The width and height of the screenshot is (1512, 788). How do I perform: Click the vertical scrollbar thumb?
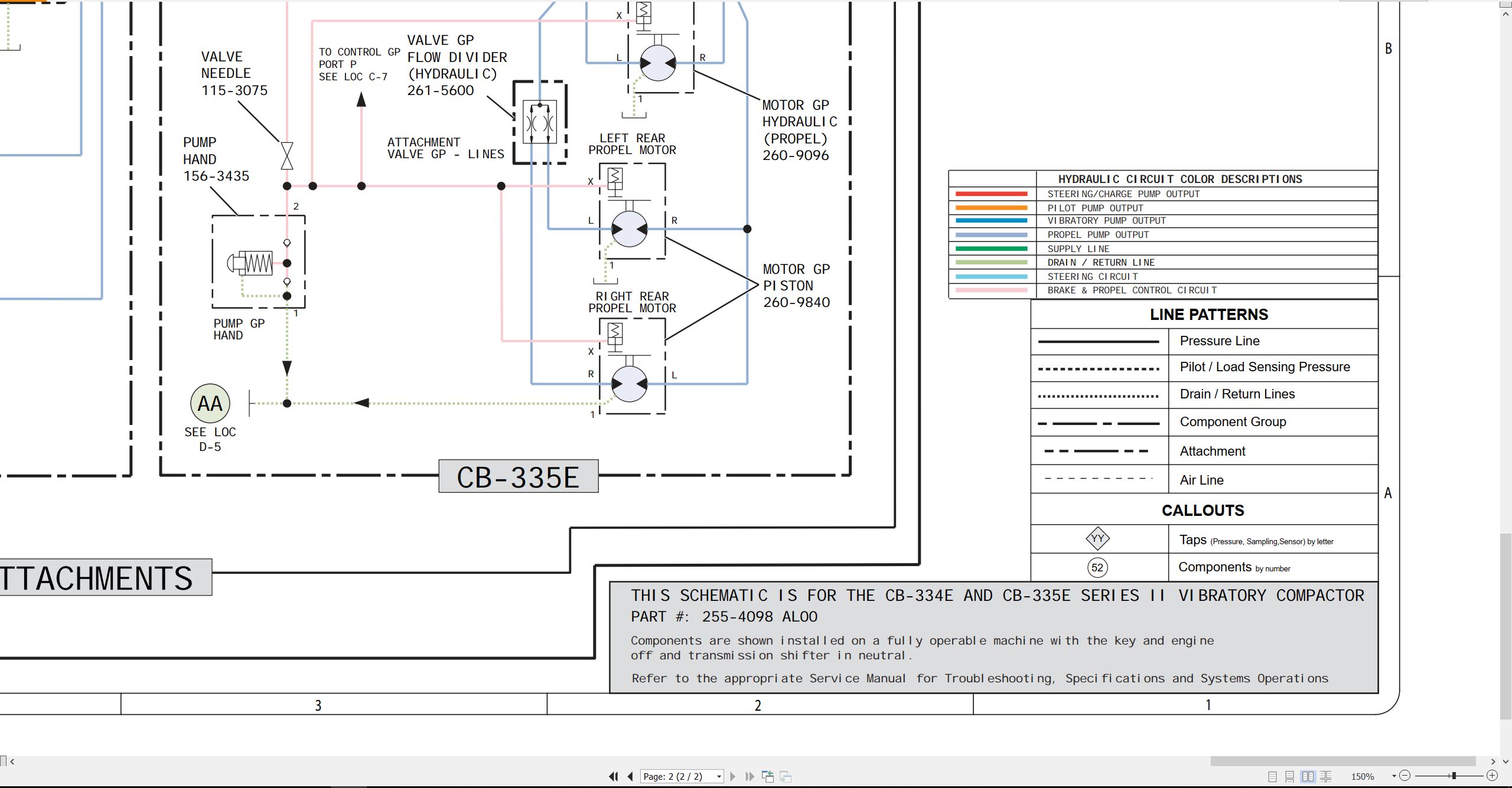pos(1506,626)
